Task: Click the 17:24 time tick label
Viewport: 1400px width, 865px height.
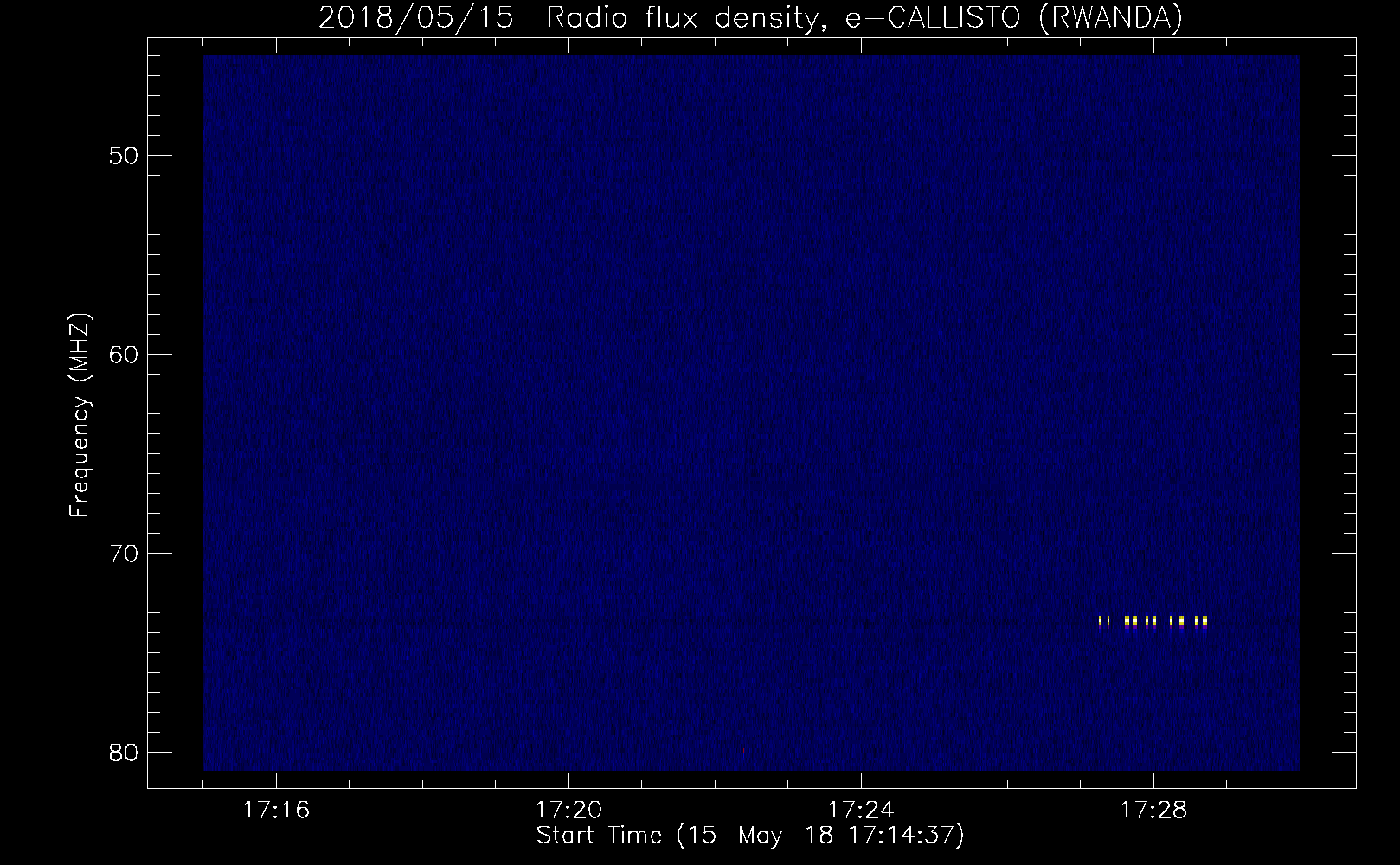Action: [861, 811]
